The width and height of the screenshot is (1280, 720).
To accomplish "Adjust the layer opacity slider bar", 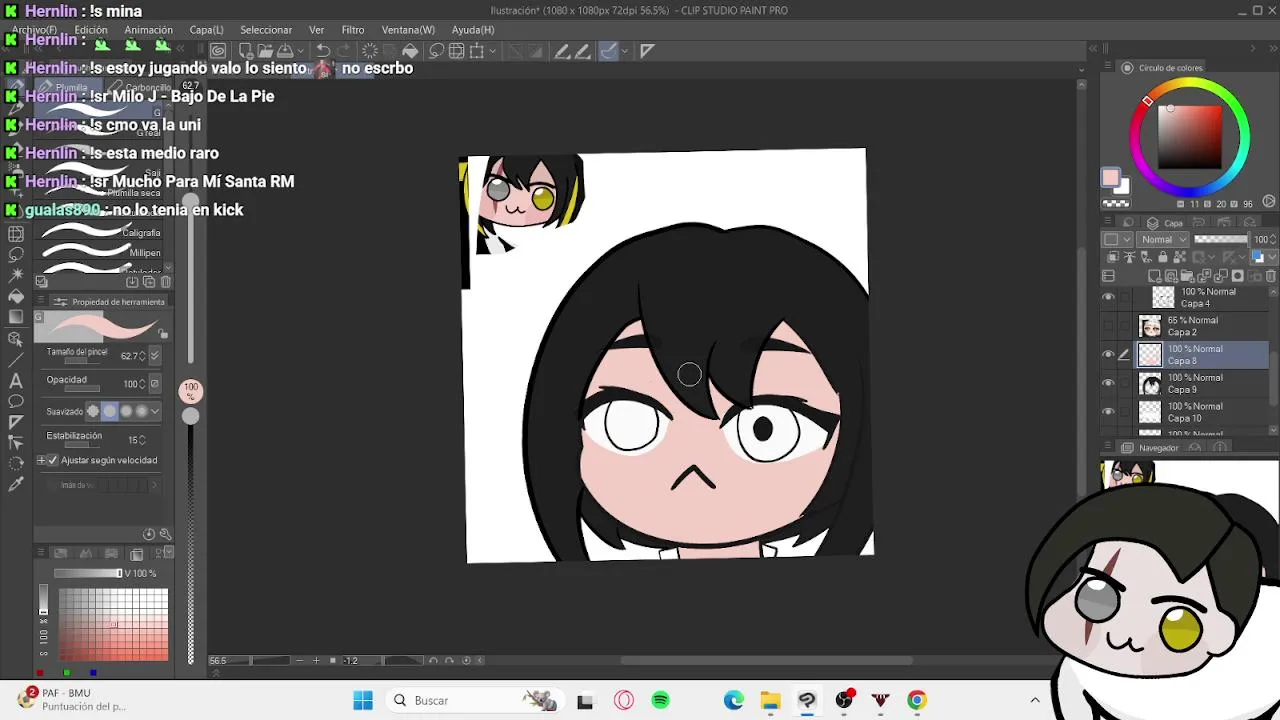I will (x=1221, y=240).
